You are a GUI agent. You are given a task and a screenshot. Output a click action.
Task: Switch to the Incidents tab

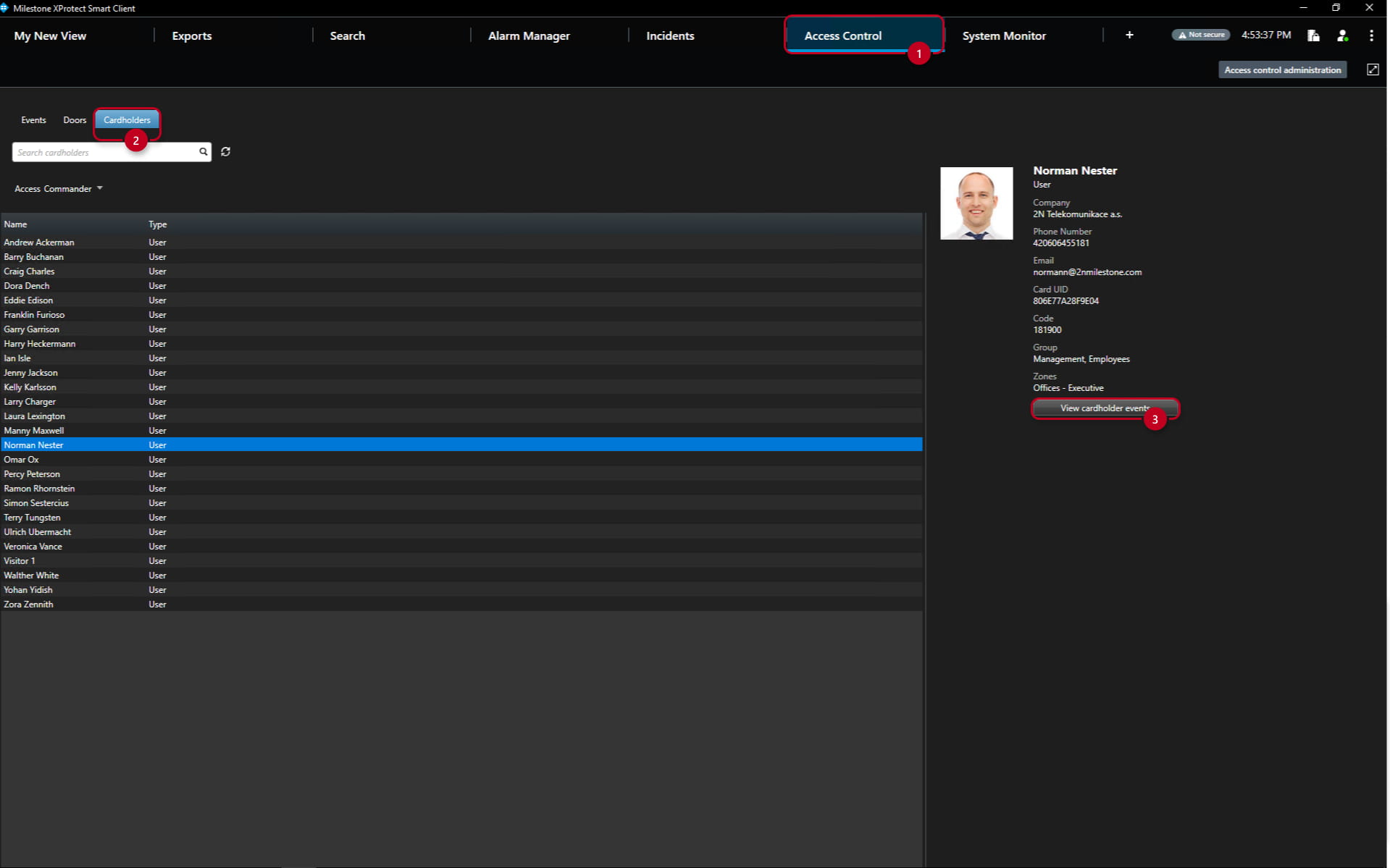tap(670, 35)
